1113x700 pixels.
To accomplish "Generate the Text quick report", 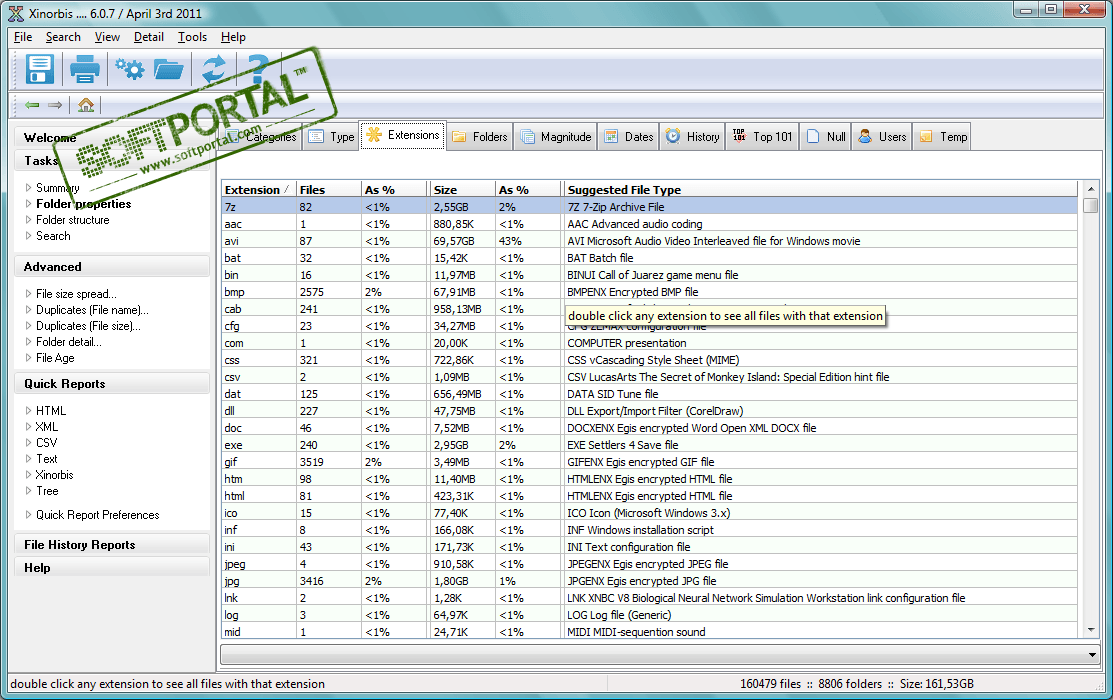I will coord(47,459).
